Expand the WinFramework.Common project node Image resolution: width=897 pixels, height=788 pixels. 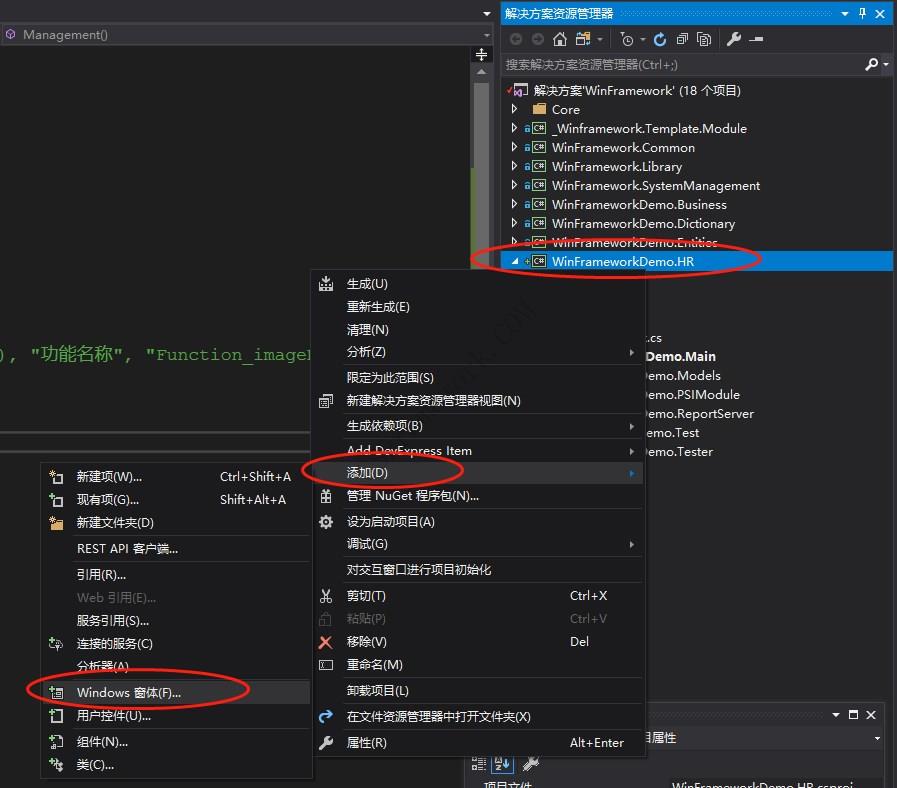[x=515, y=147]
